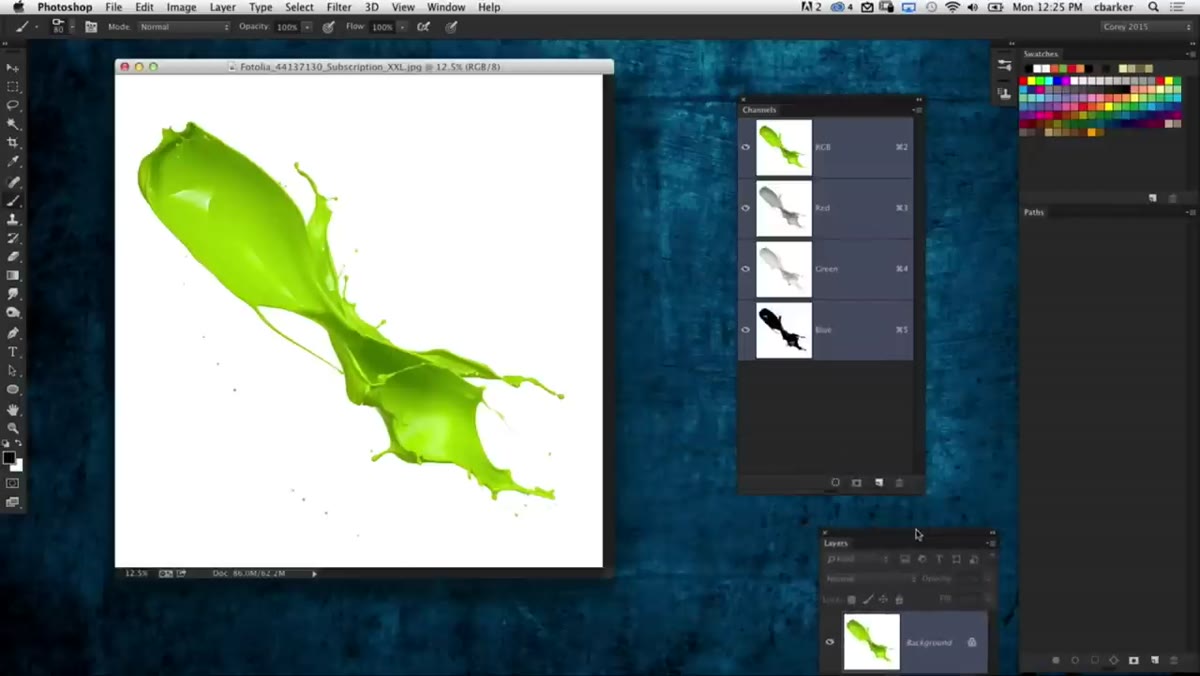Toggle Quick Mask mode in the toolbox

(x=13, y=483)
